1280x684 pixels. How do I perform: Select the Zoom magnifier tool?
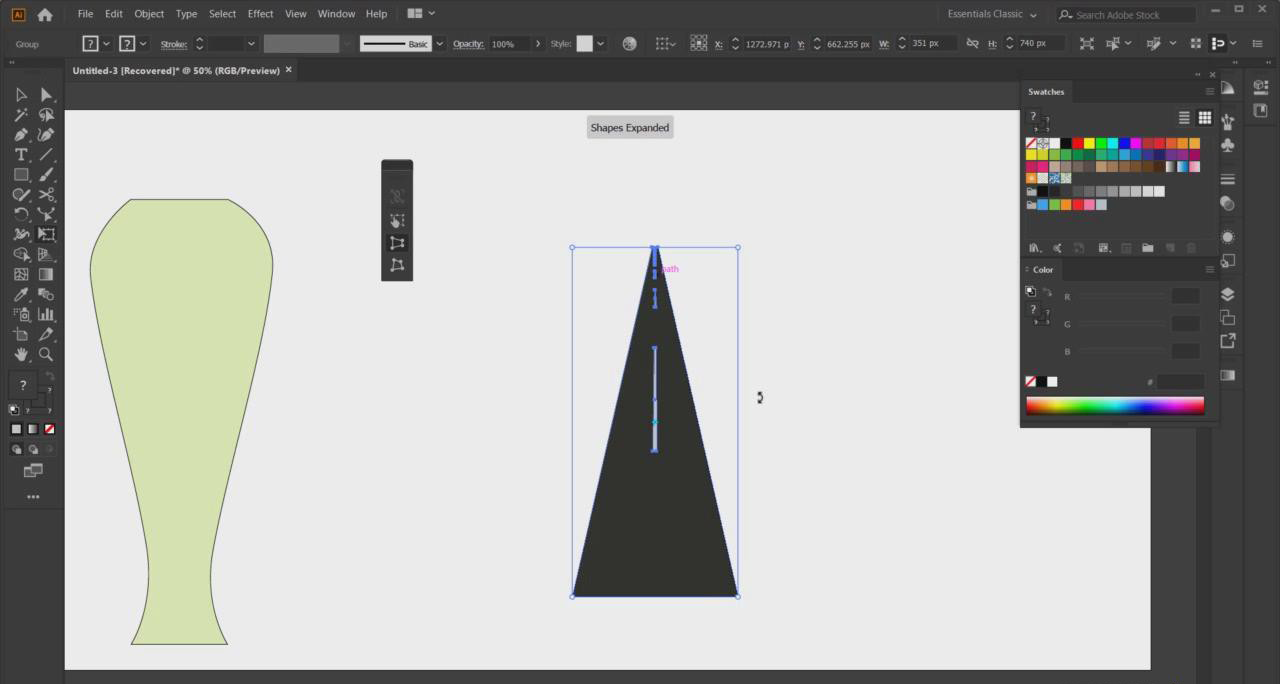pos(46,355)
